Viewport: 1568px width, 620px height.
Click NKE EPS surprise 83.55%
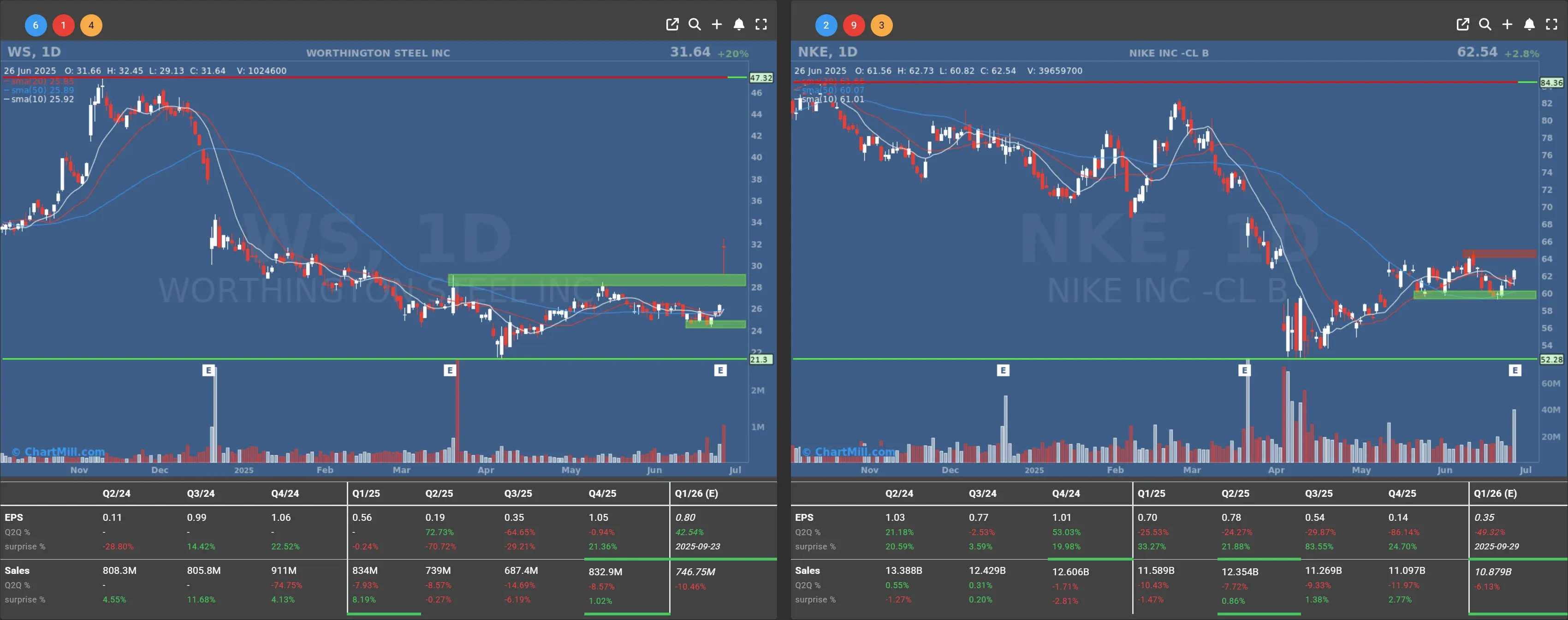(x=1319, y=546)
